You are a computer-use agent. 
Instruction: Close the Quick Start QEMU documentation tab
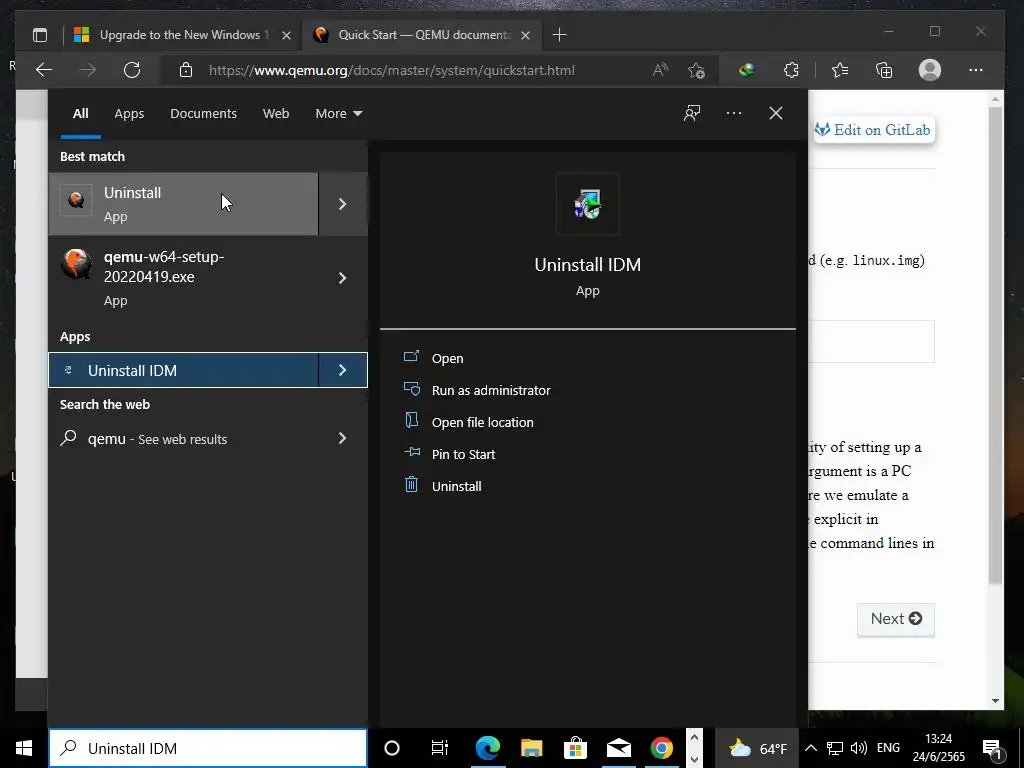click(525, 35)
